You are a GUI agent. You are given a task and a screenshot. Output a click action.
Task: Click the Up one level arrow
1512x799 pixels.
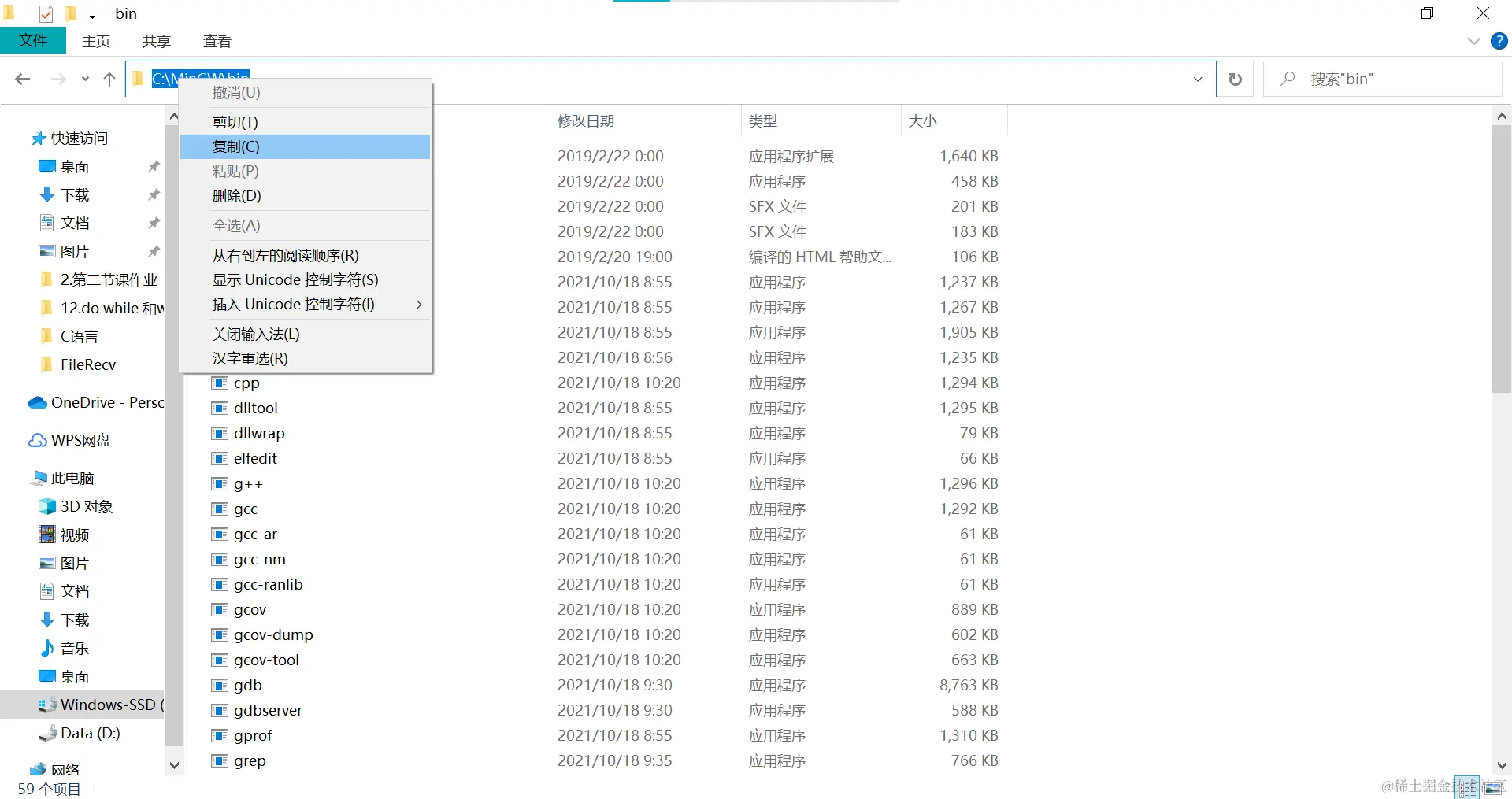pyautogui.click(x=109, y=79)
